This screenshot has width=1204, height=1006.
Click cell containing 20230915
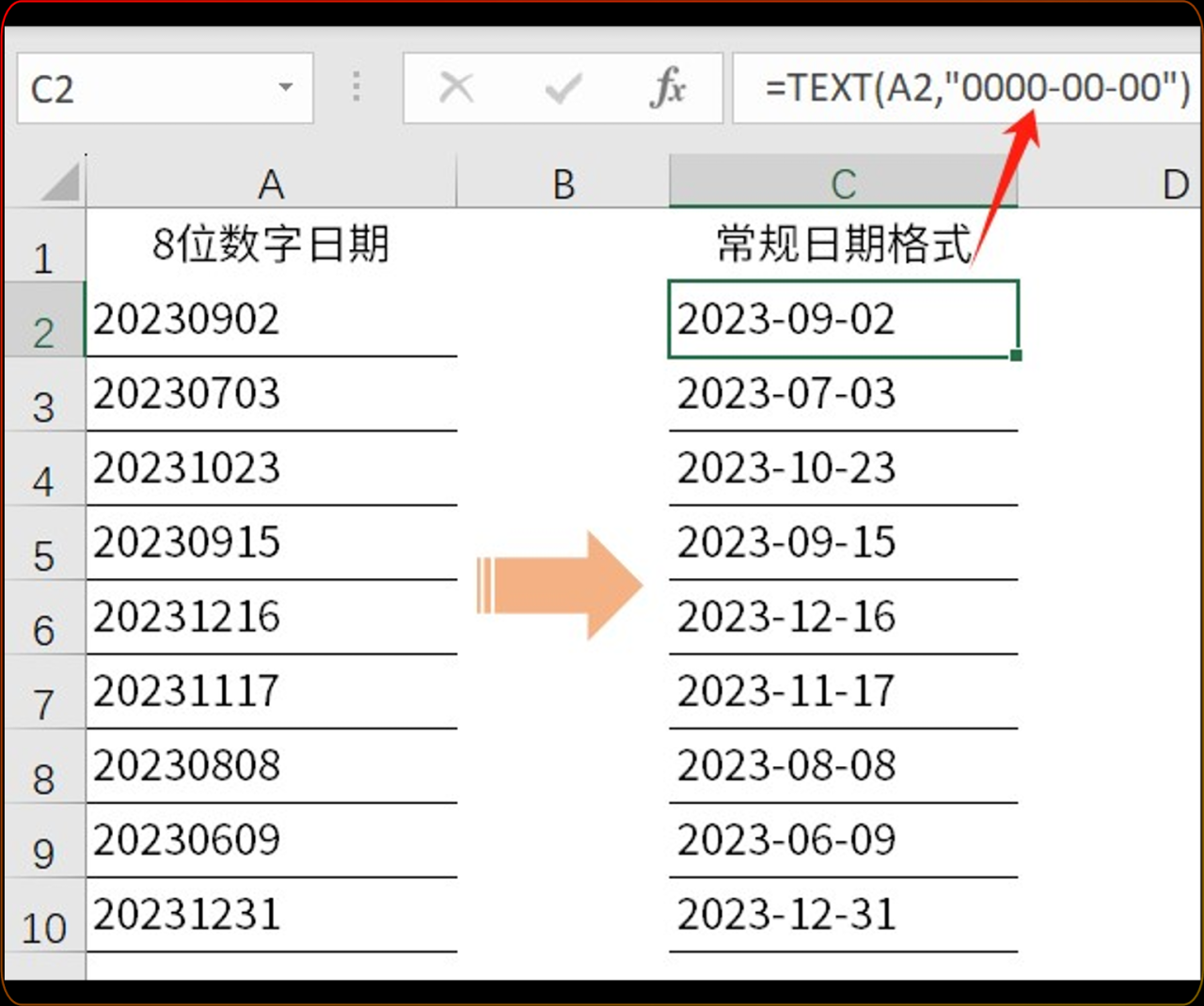tap(271, 542)
